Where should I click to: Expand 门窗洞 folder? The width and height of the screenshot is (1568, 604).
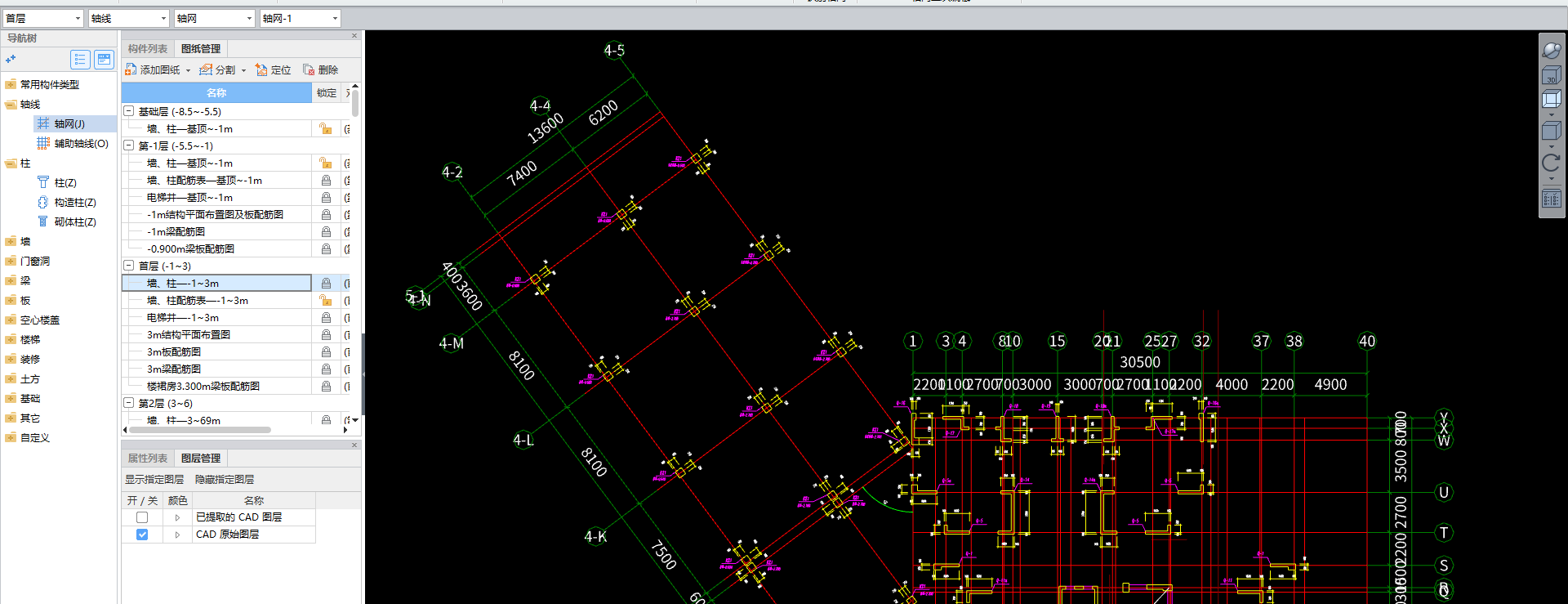[11, 261]
